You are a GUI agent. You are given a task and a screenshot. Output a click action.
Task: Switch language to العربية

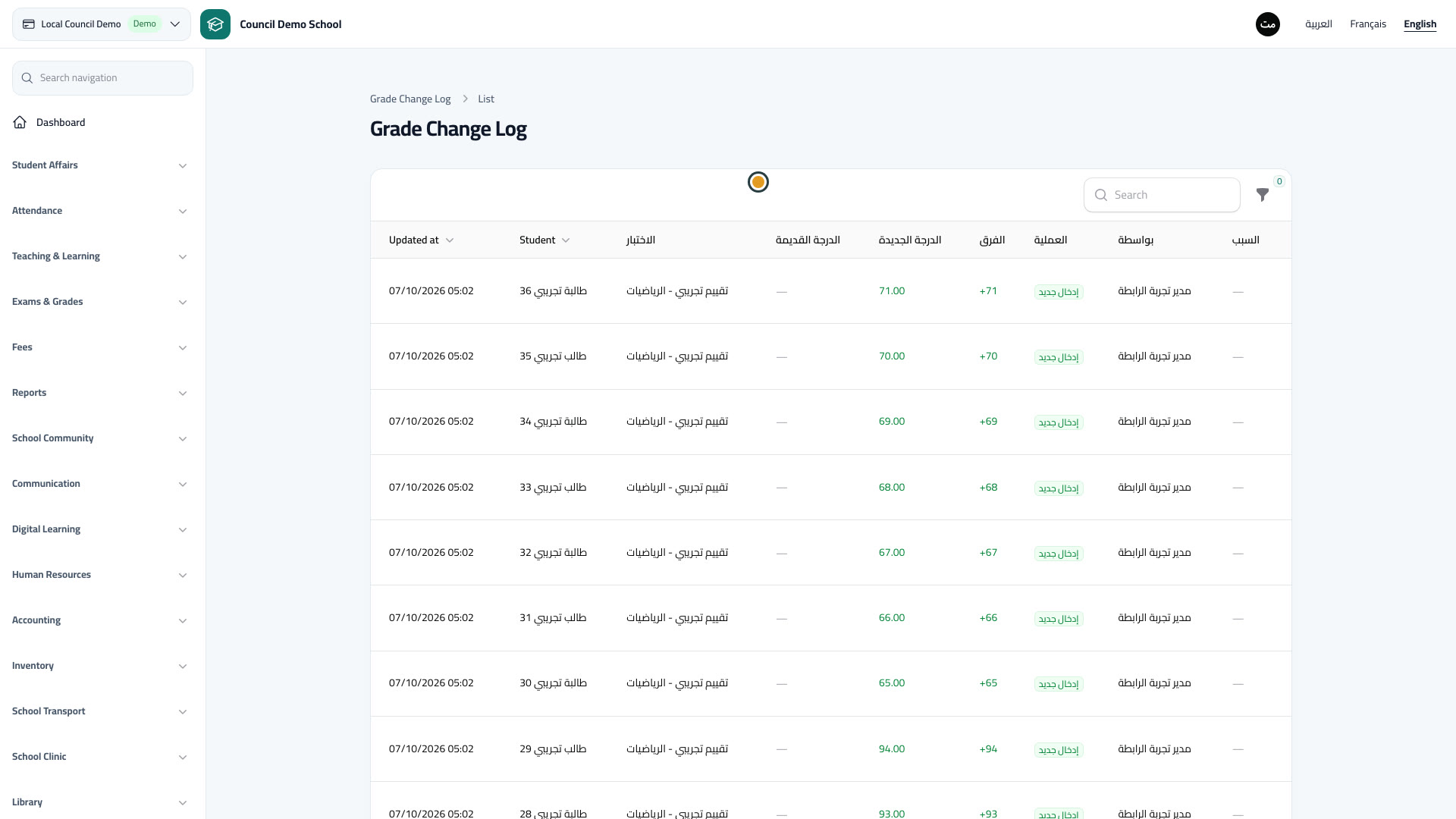click(x=1319, y=24)
